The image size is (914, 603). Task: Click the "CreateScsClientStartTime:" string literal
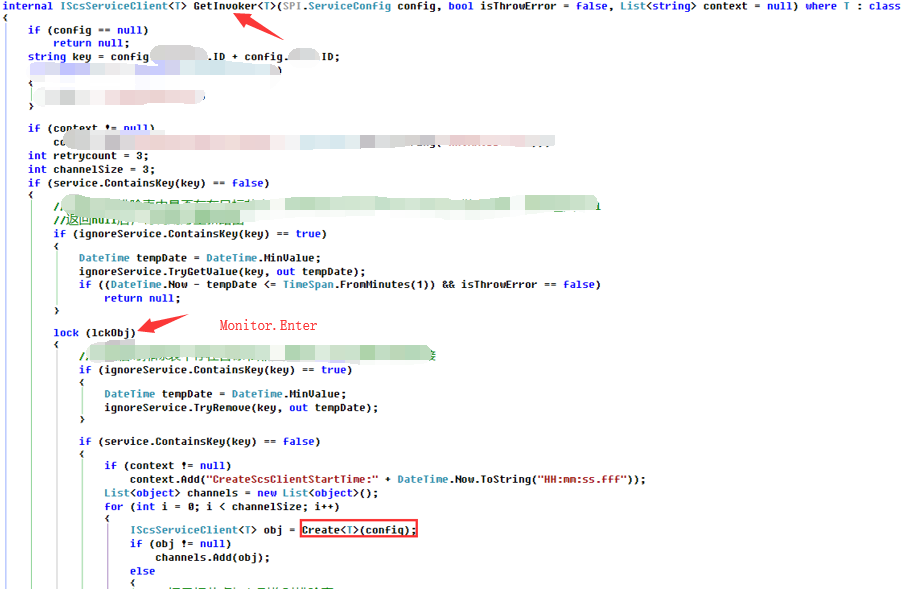click(x=292, y=479)
